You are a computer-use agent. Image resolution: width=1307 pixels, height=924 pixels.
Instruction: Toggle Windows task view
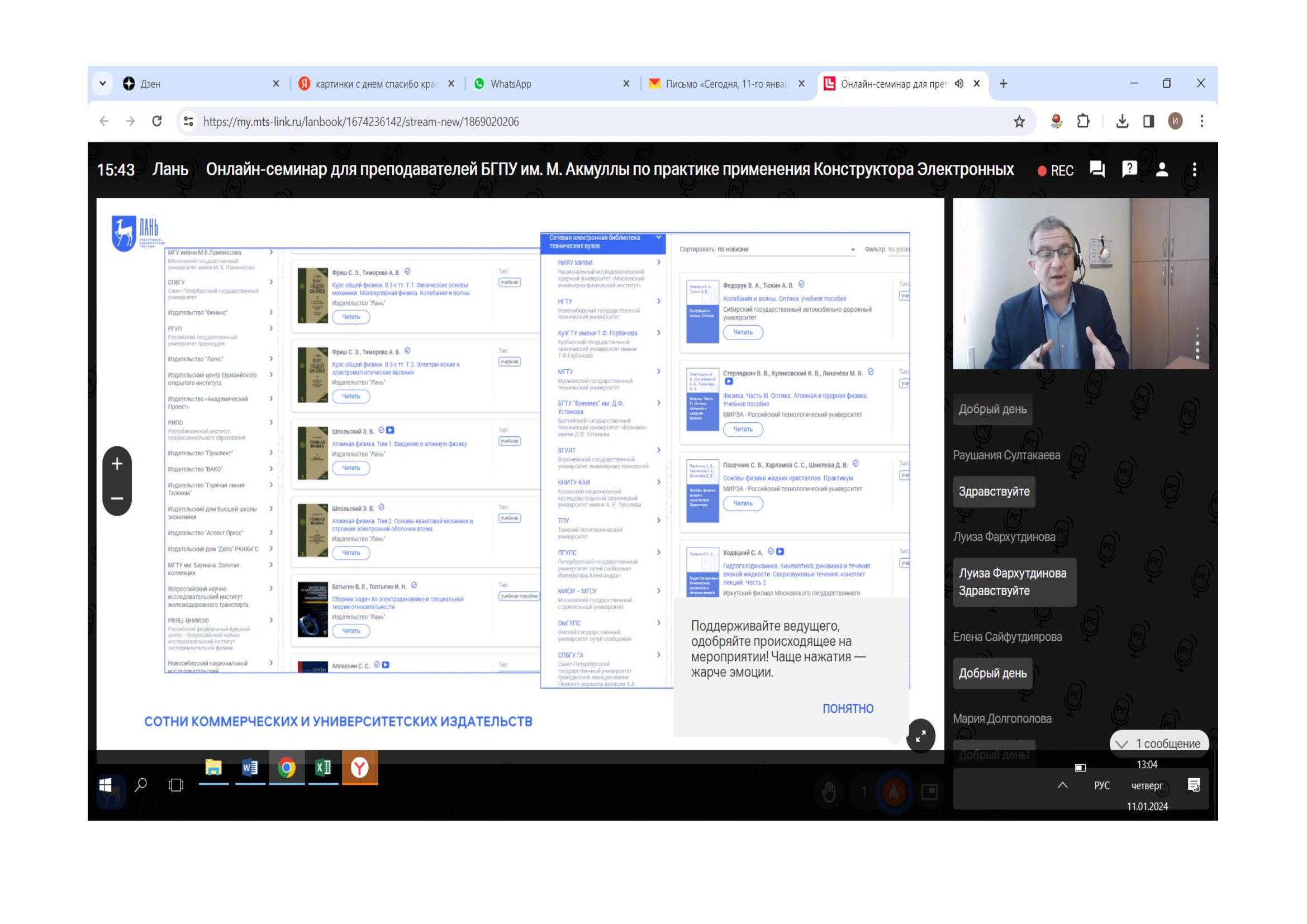tap(176, 785)
